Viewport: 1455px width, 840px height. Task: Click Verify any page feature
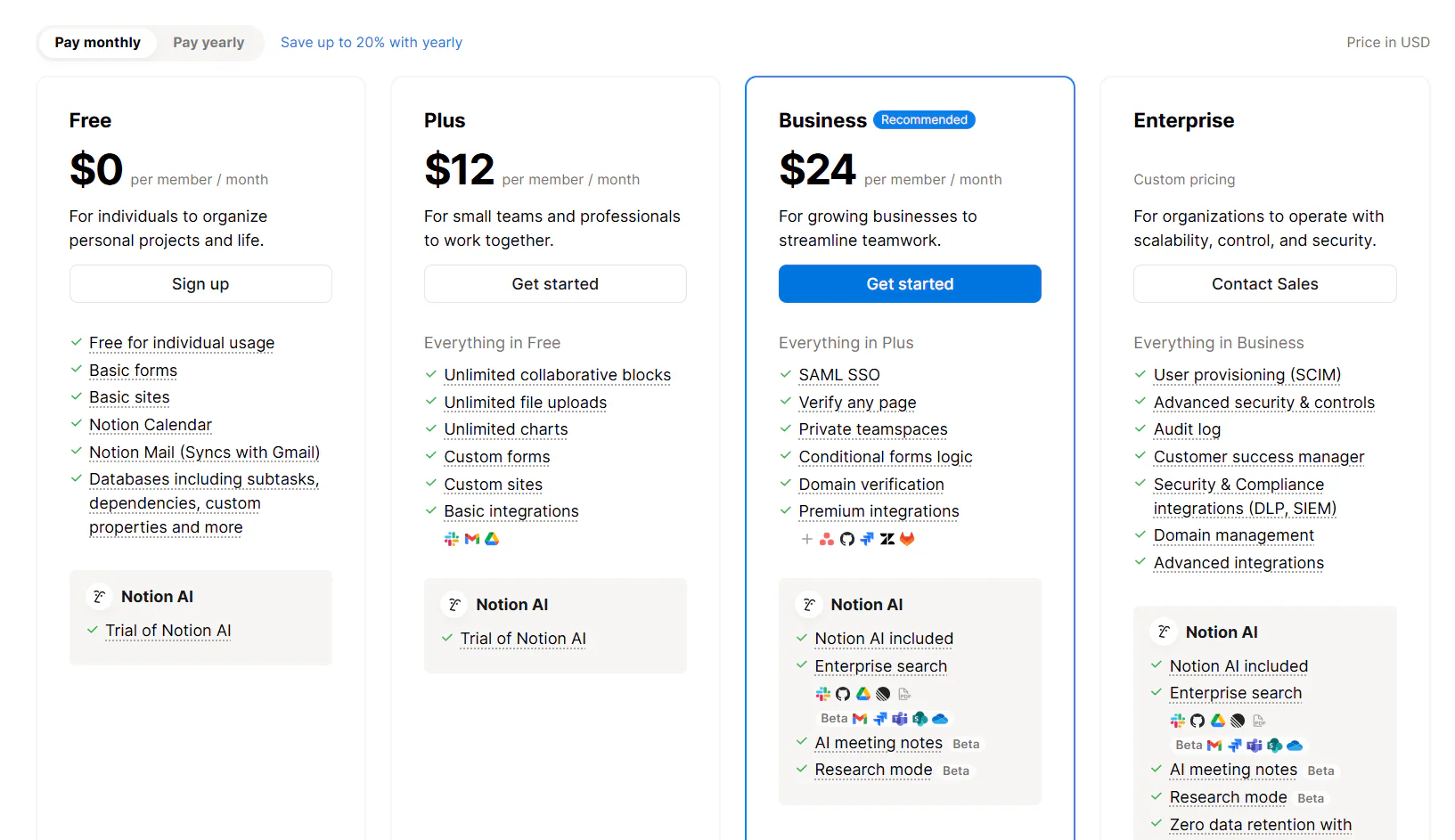click(857, 403)
